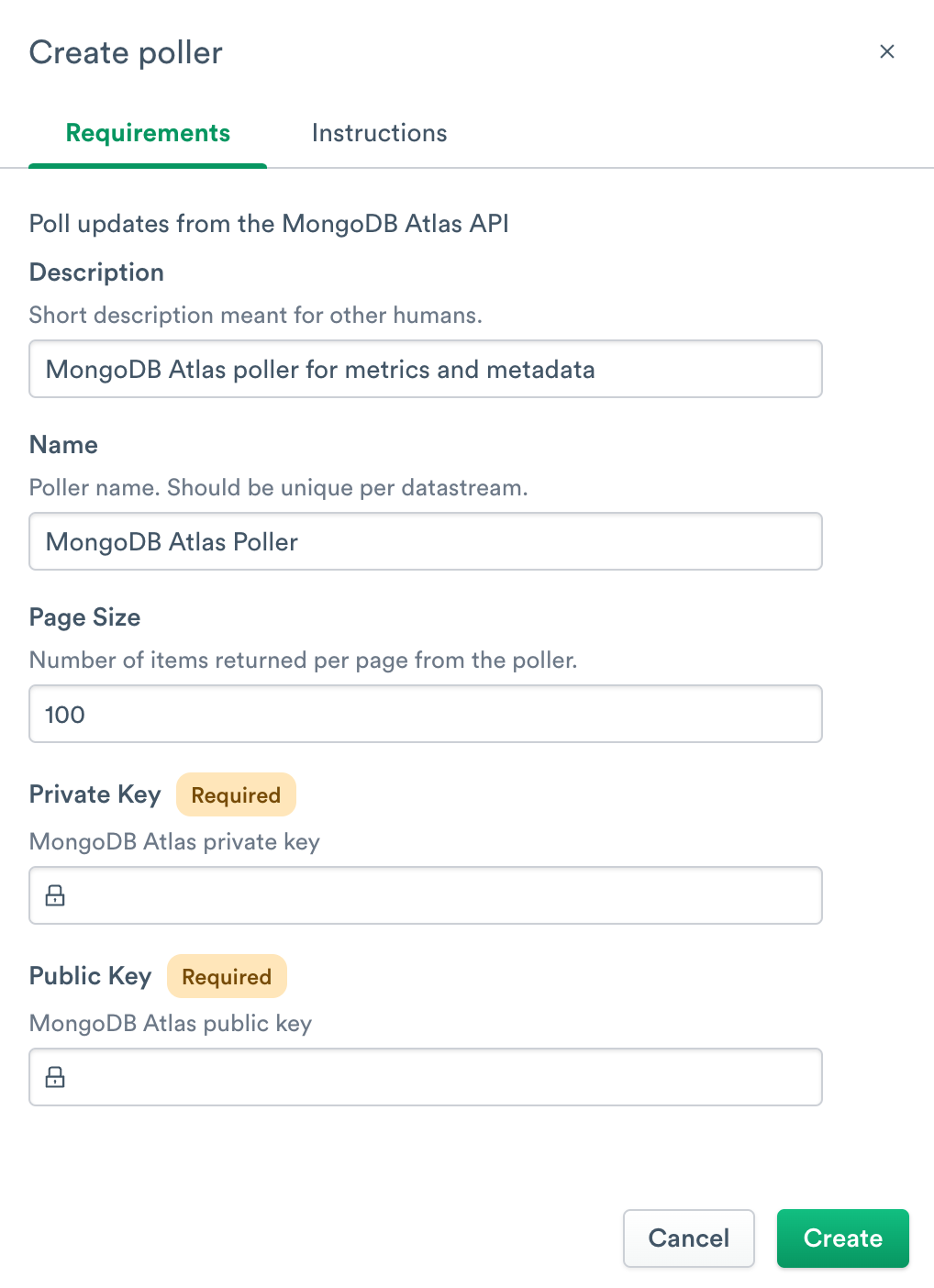Click the Private Key label text
This screenshot has width=934, height=1288.
[x=95, y=794]
